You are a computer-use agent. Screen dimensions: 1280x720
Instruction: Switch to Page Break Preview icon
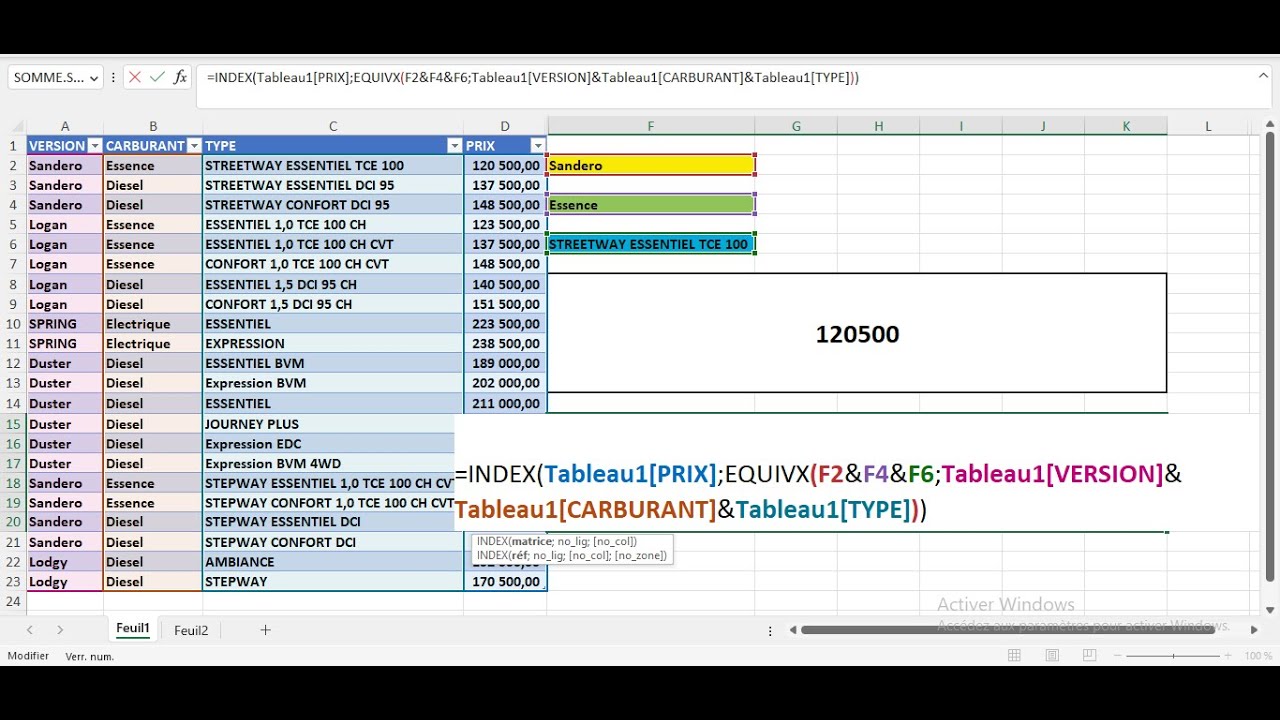click(1088, 656)
